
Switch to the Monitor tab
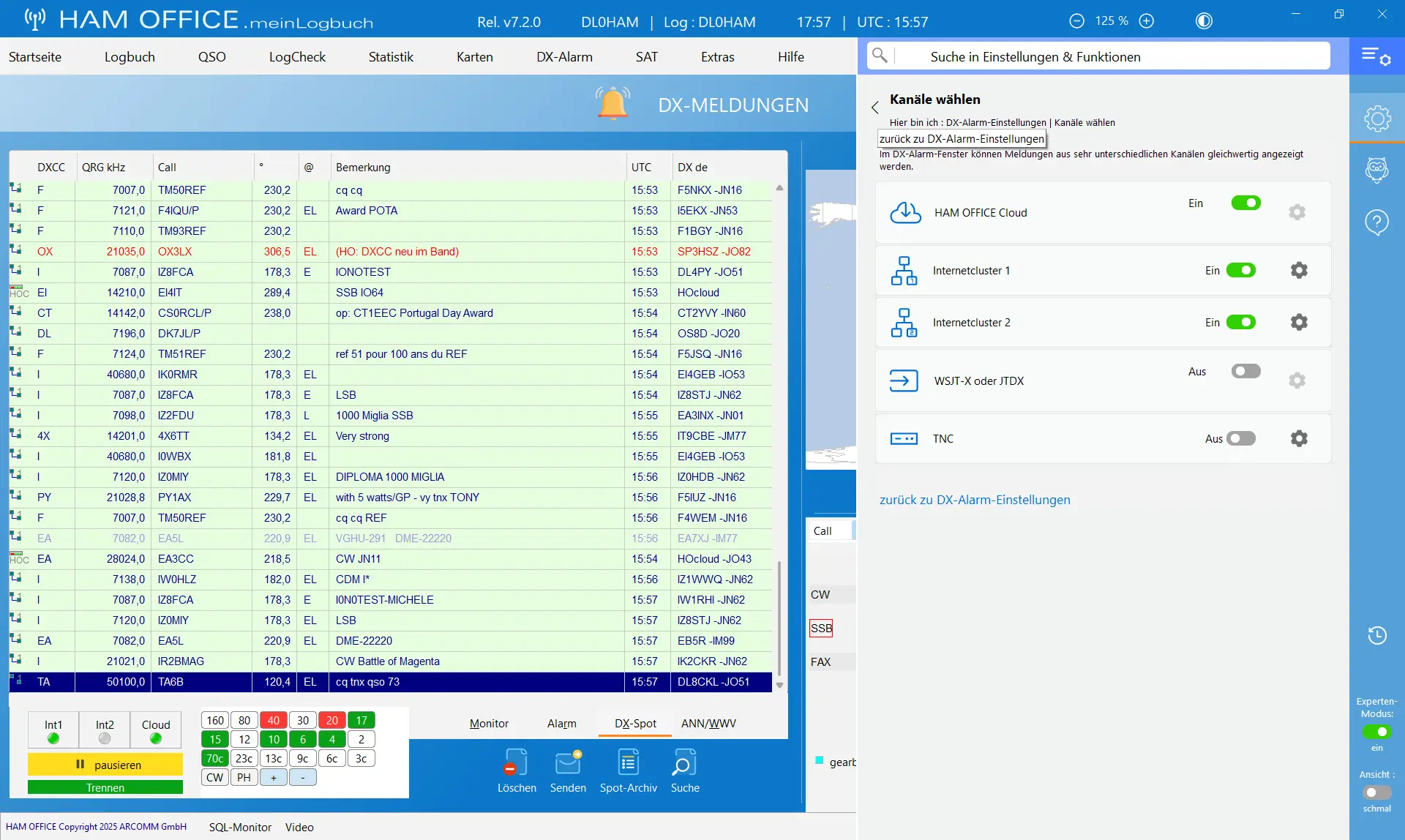click(489, 723)
